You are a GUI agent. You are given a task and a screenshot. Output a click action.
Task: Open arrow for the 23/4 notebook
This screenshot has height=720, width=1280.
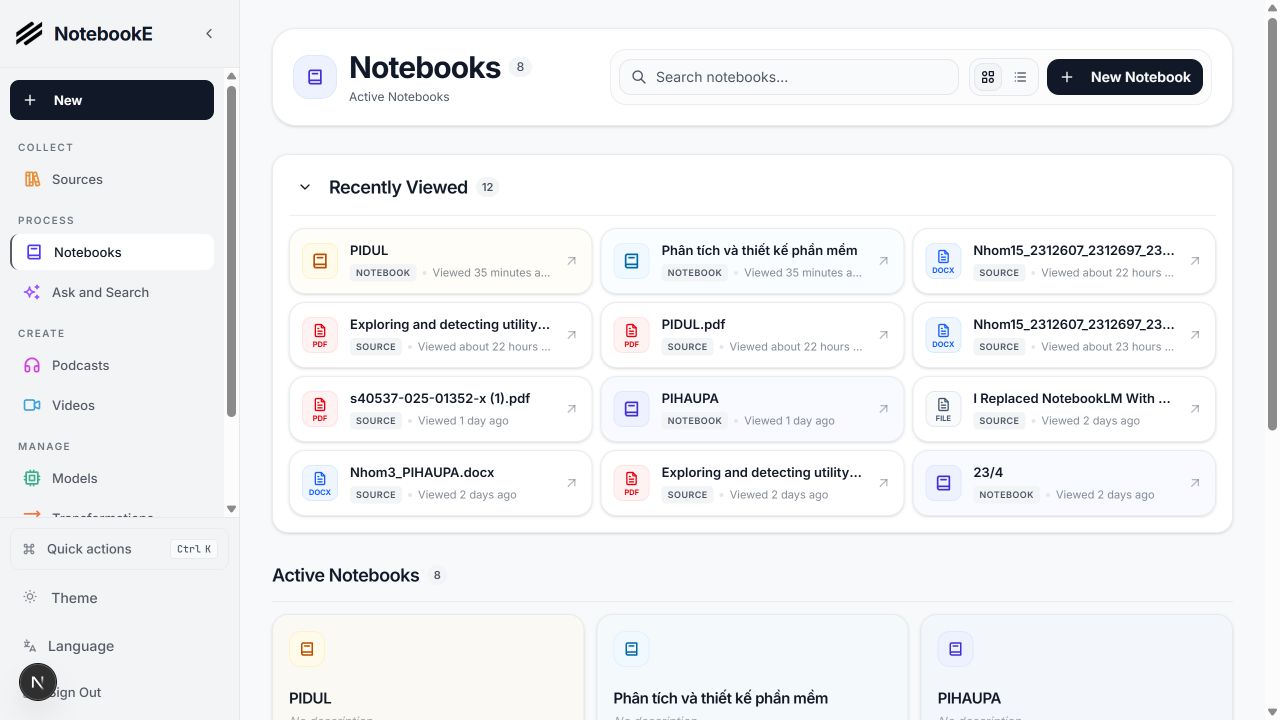(x=1195, y=483)
